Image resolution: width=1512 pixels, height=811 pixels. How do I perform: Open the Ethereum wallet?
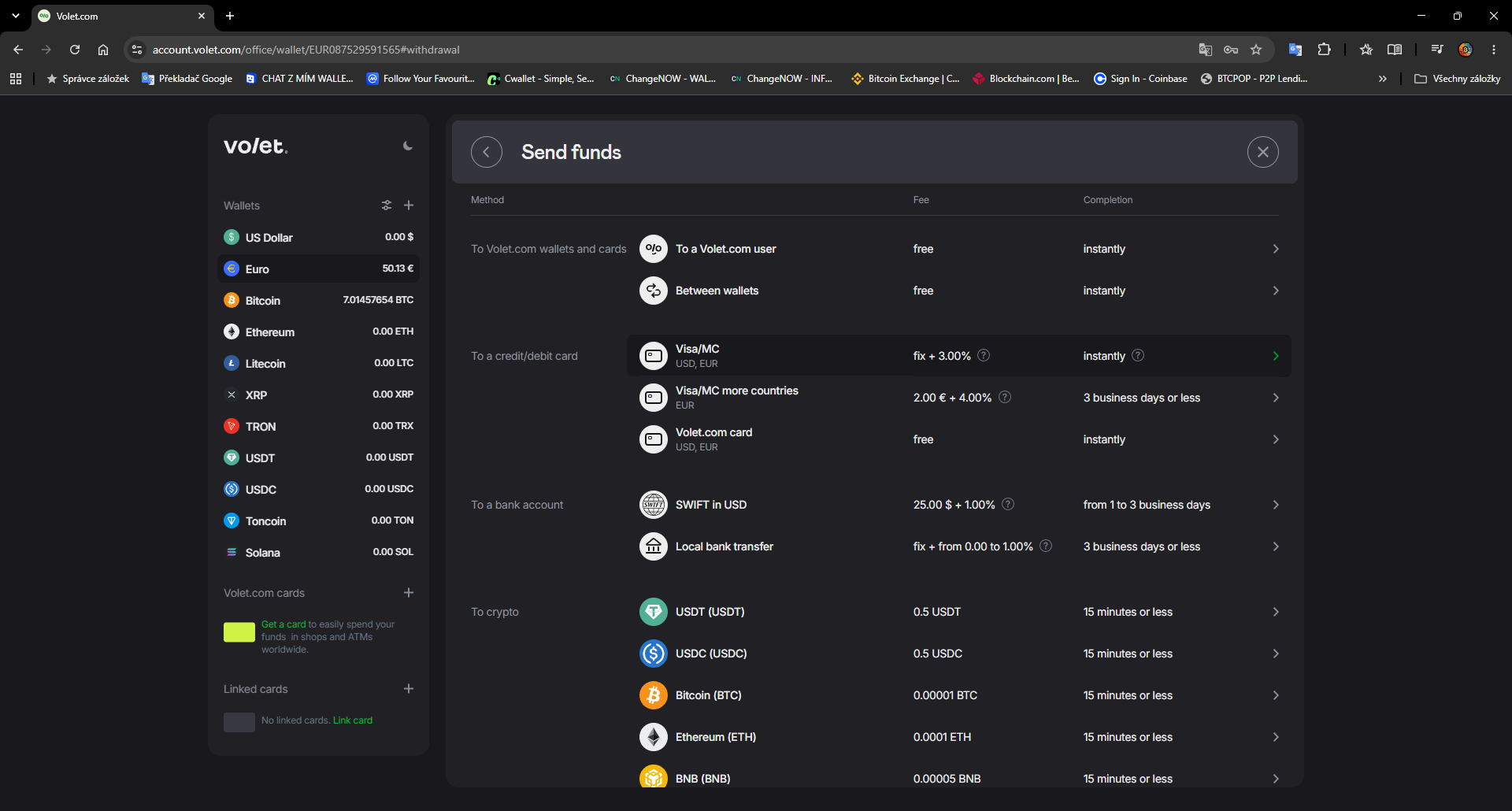(318, 331)
